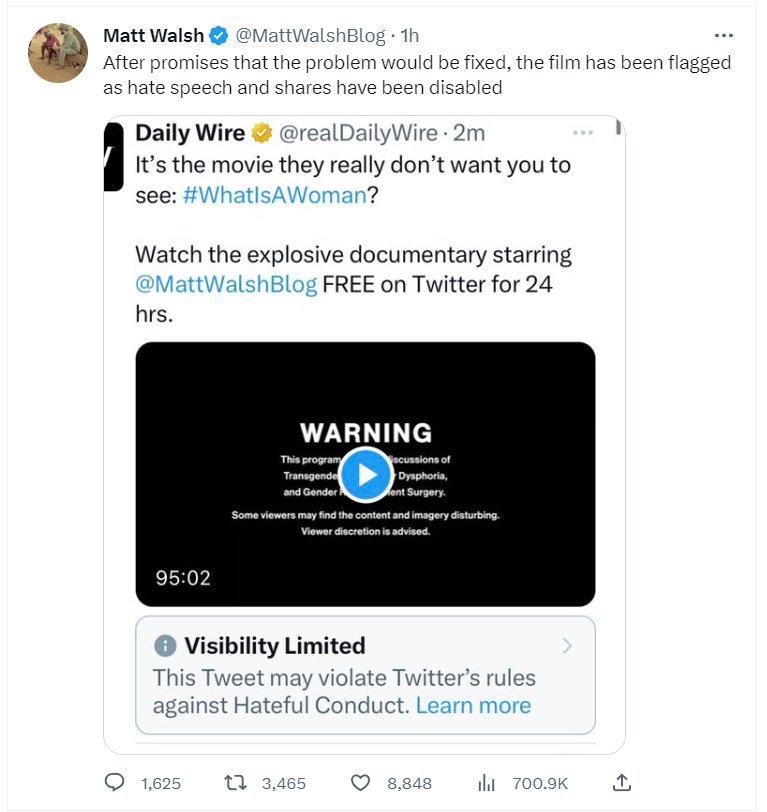Open the Learn more link

(x=473, y=705)
